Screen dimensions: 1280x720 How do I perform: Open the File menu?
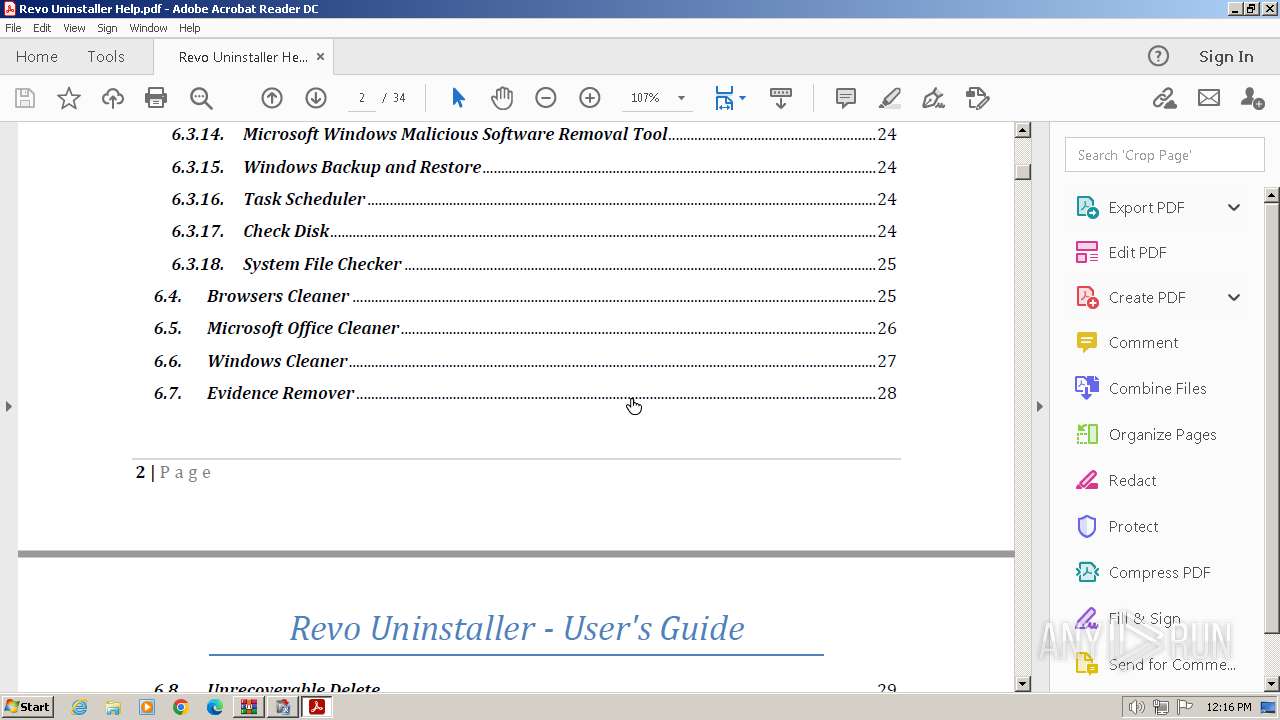[13, 28]
